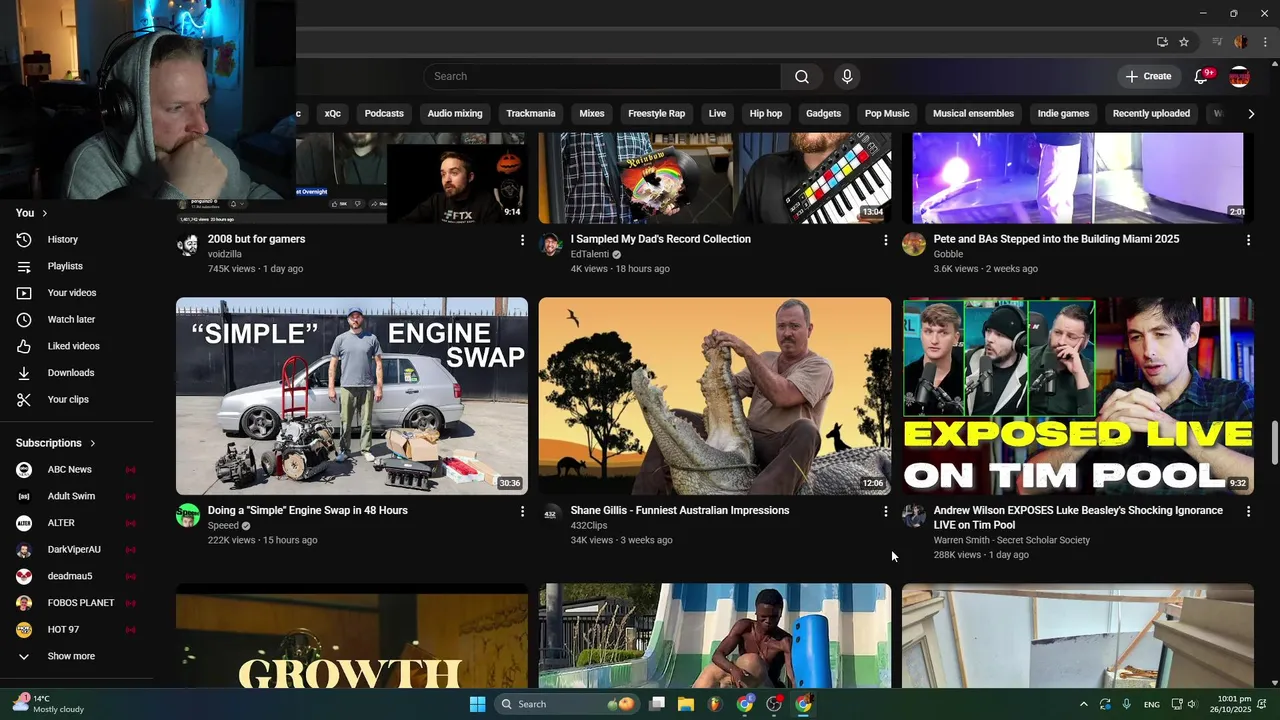The image size is (1280, 720).
Task: Open Your clips in the sidebar
Action: [x=77, y=400]
